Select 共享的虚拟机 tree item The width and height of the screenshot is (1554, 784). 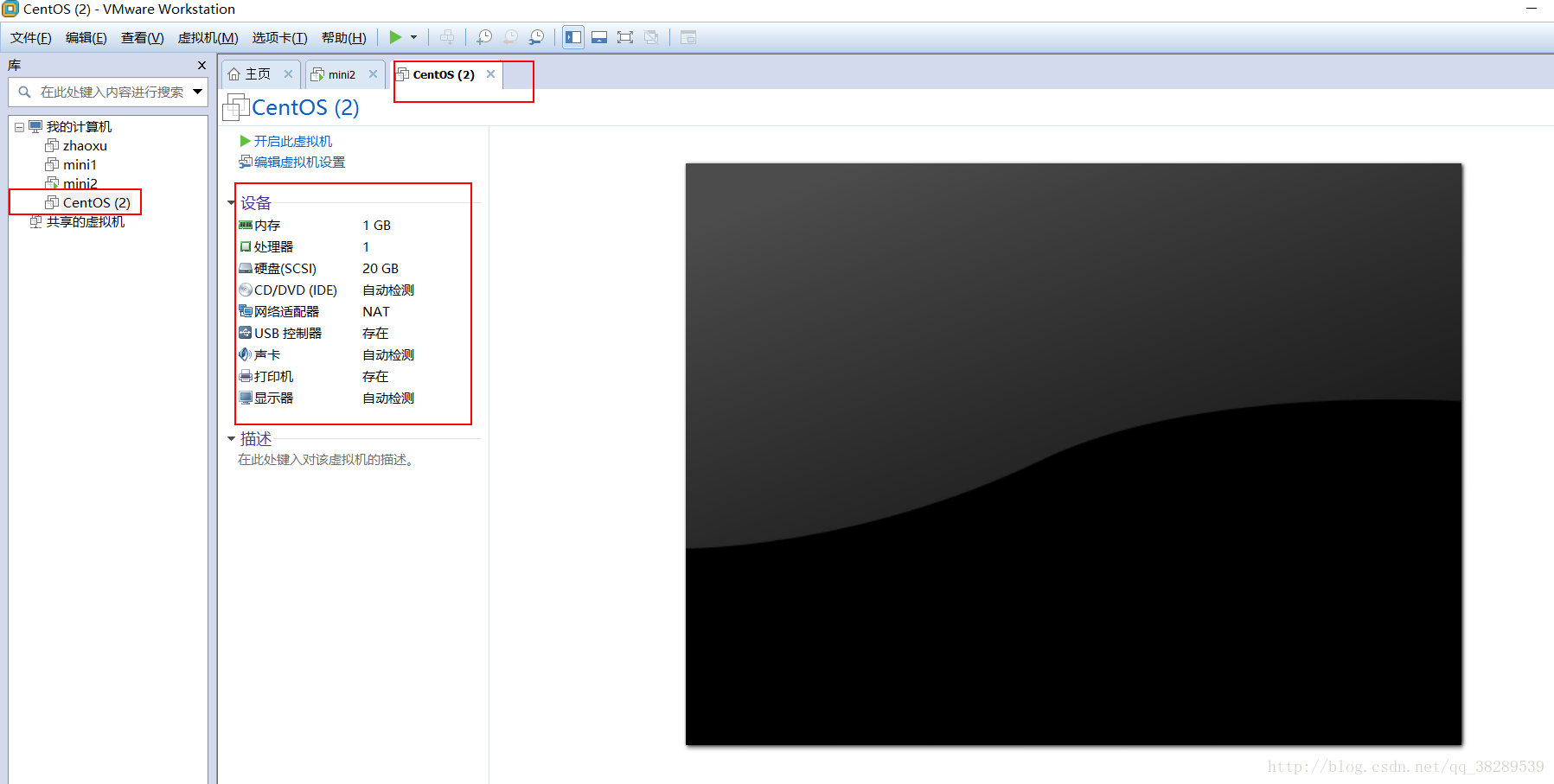[x=85, y=222]
